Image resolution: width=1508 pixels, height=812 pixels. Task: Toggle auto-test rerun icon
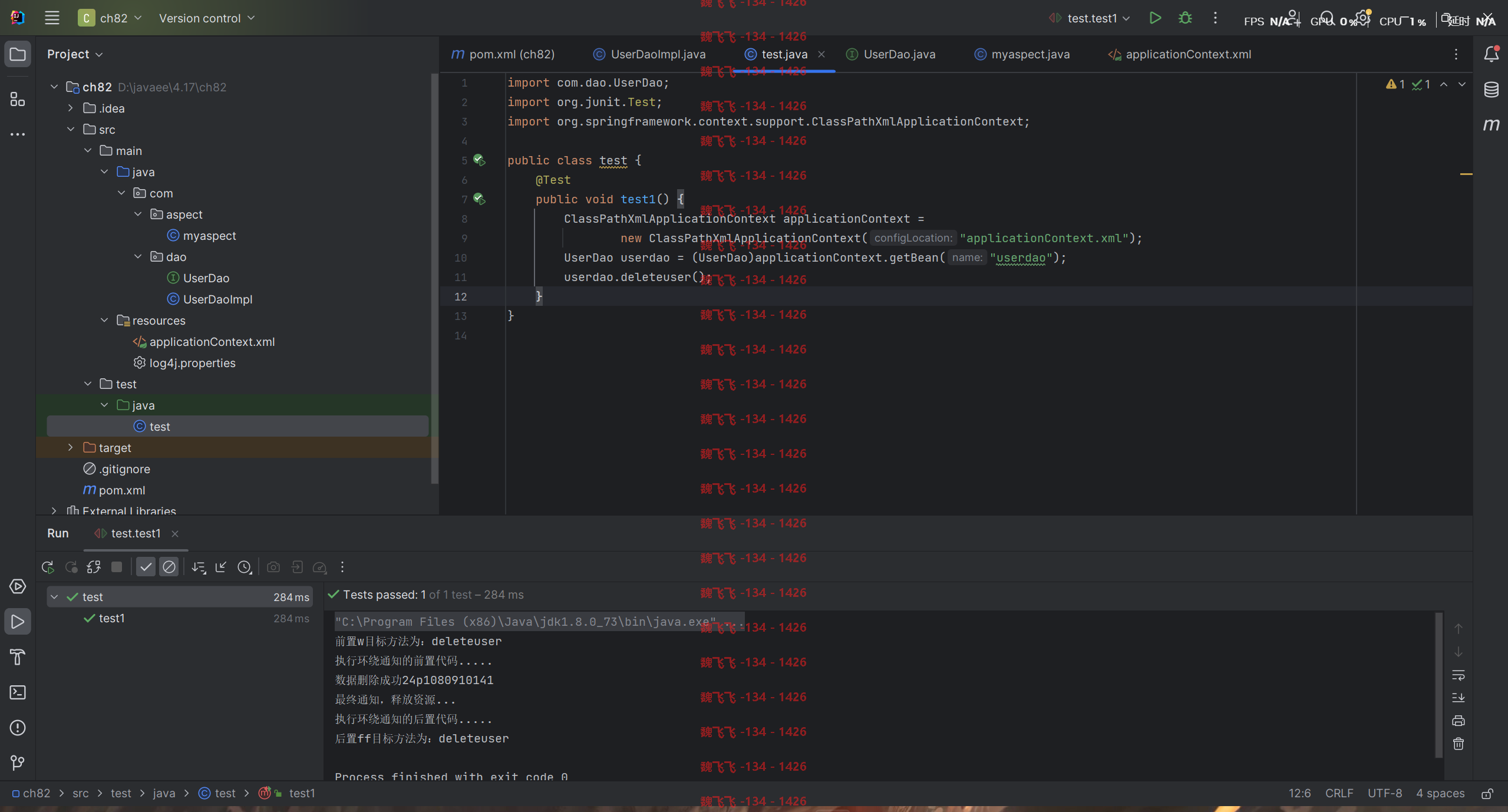tap(94, 567)
